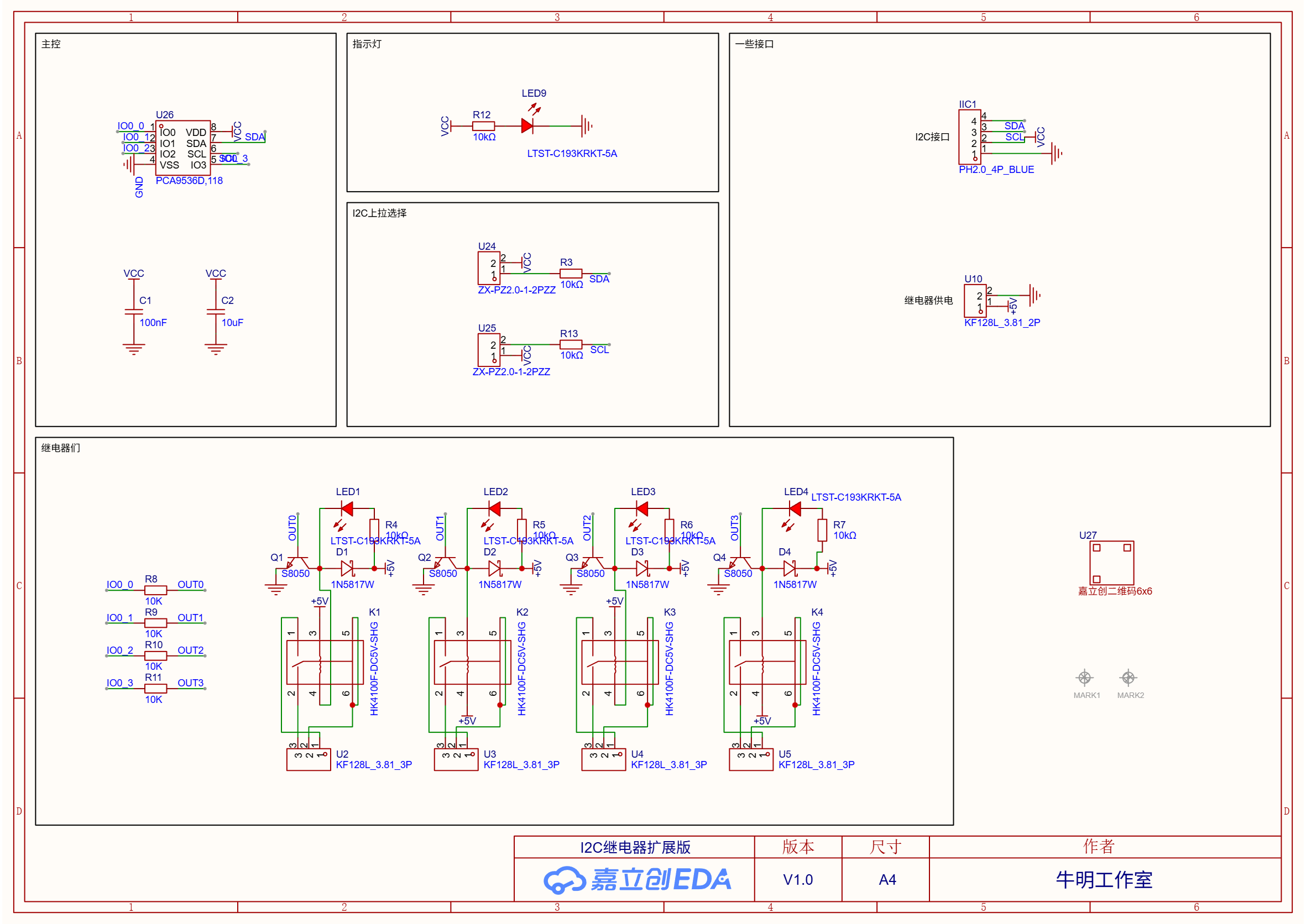Click the 'KF128L_3.81_2P' part label

(1002, 323)
